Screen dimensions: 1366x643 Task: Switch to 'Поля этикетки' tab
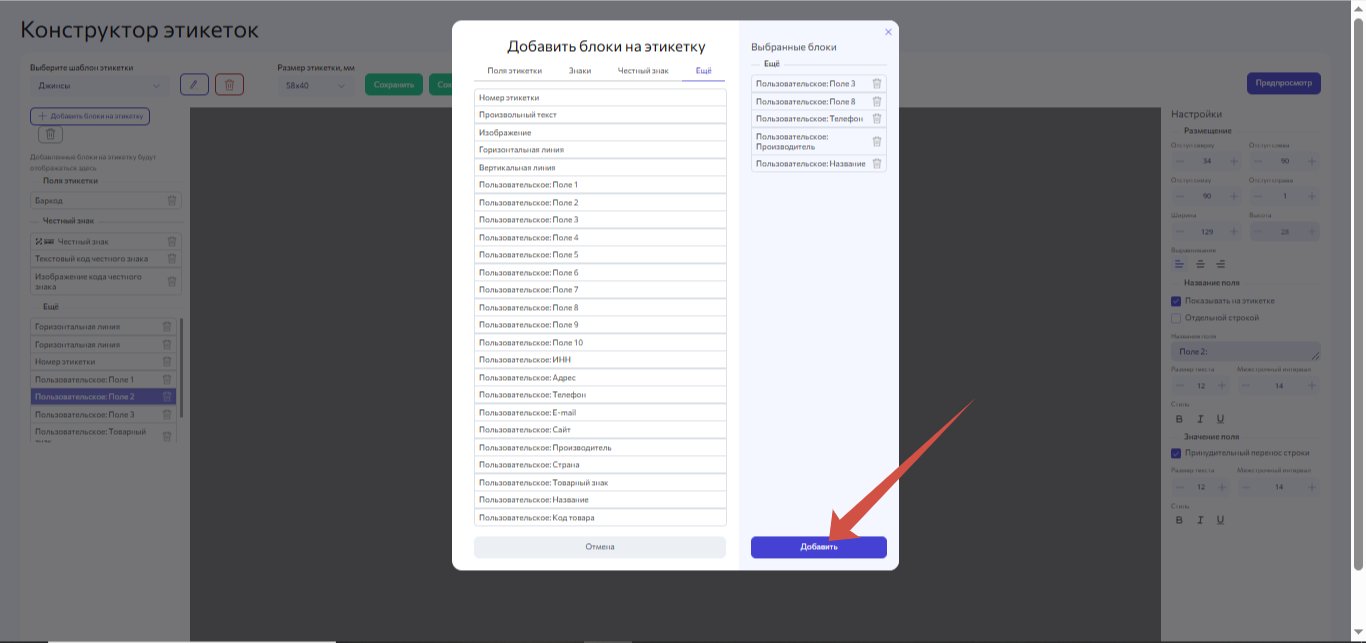pos(514,71)
